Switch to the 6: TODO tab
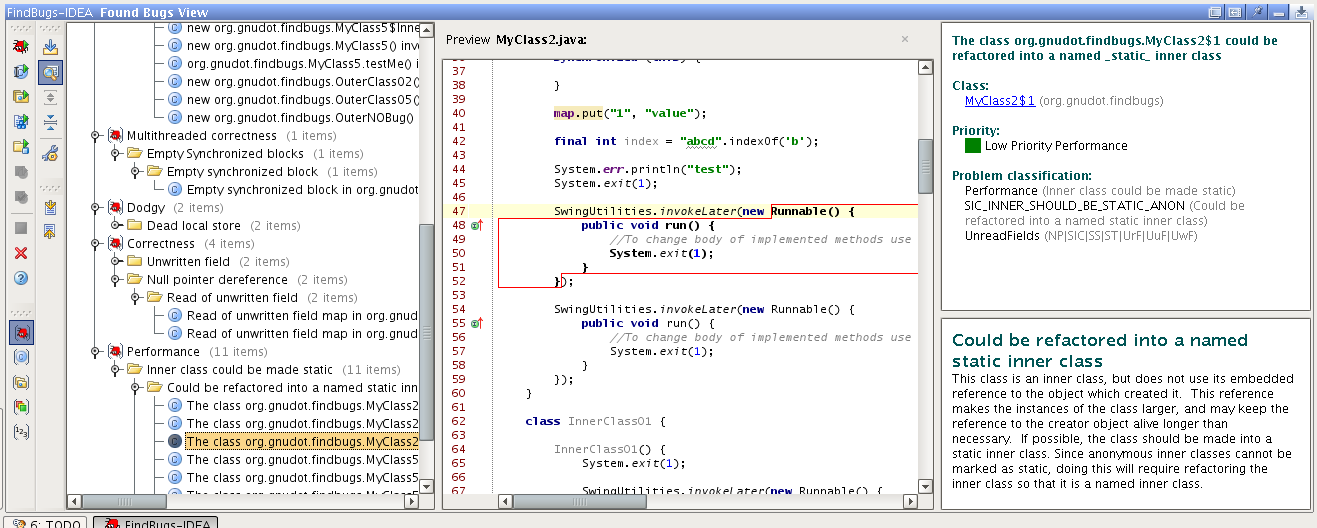 point(44,522)
